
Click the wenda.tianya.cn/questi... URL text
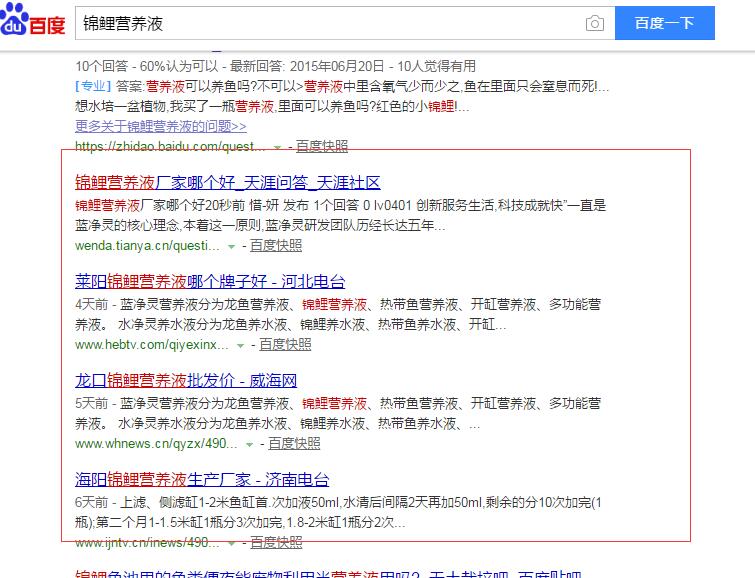[147, 246]
